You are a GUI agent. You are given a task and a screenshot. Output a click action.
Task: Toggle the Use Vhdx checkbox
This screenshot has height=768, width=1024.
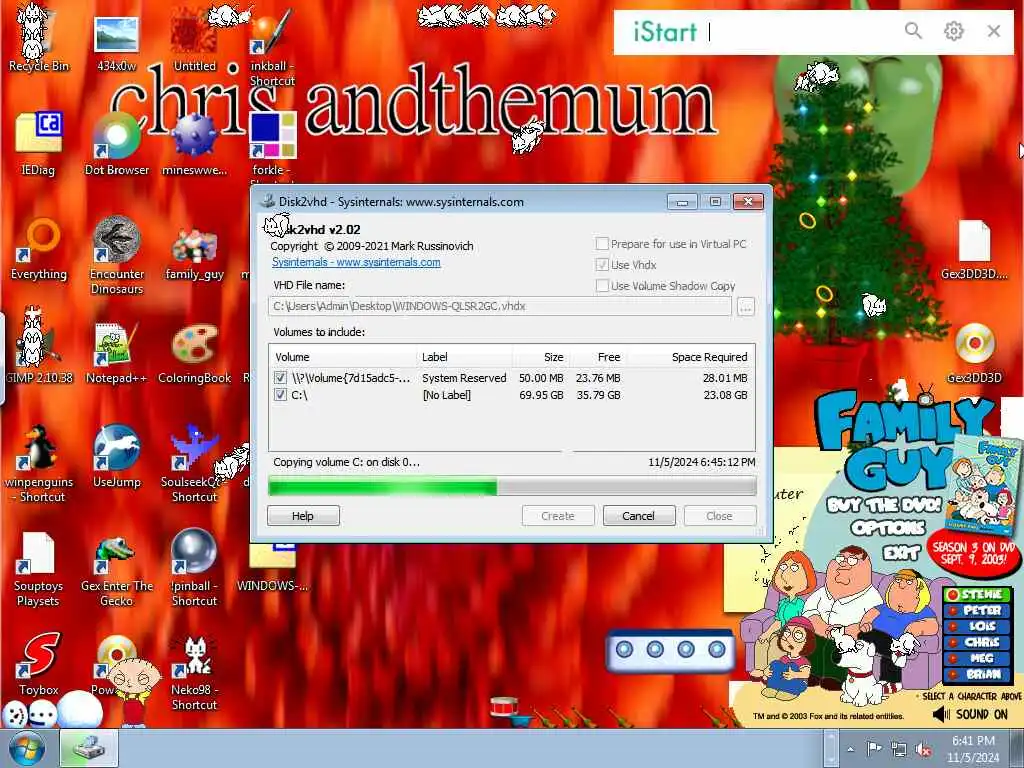coord(602,264)
